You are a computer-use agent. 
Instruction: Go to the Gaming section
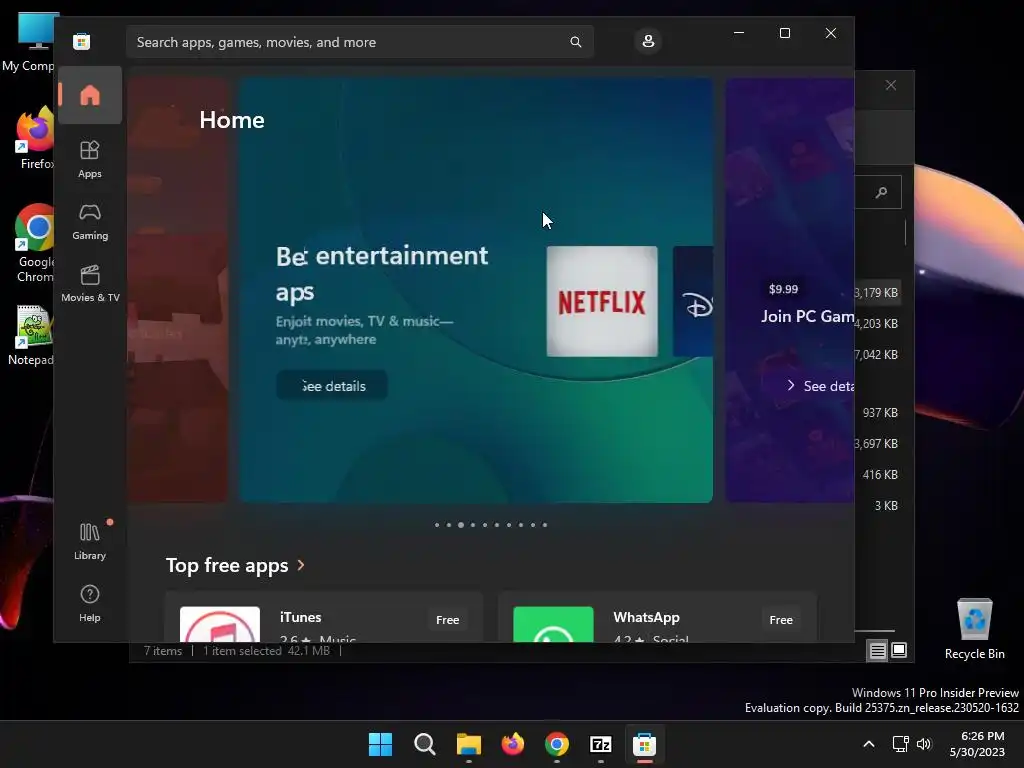(89, 221)
